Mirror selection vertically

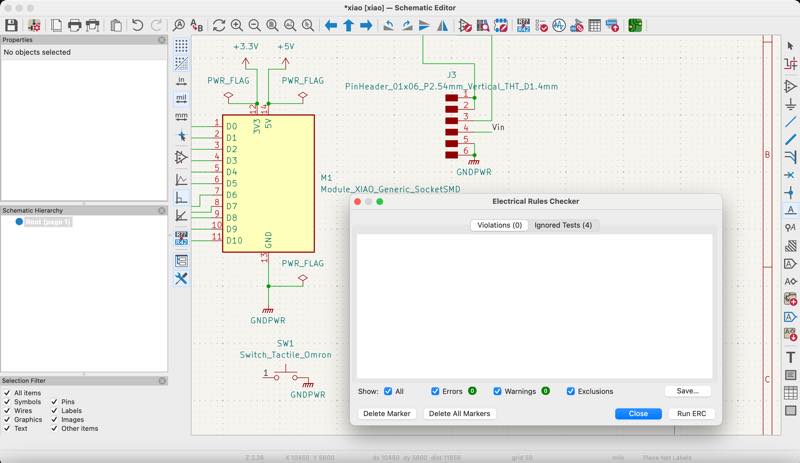tap(424, 25)
